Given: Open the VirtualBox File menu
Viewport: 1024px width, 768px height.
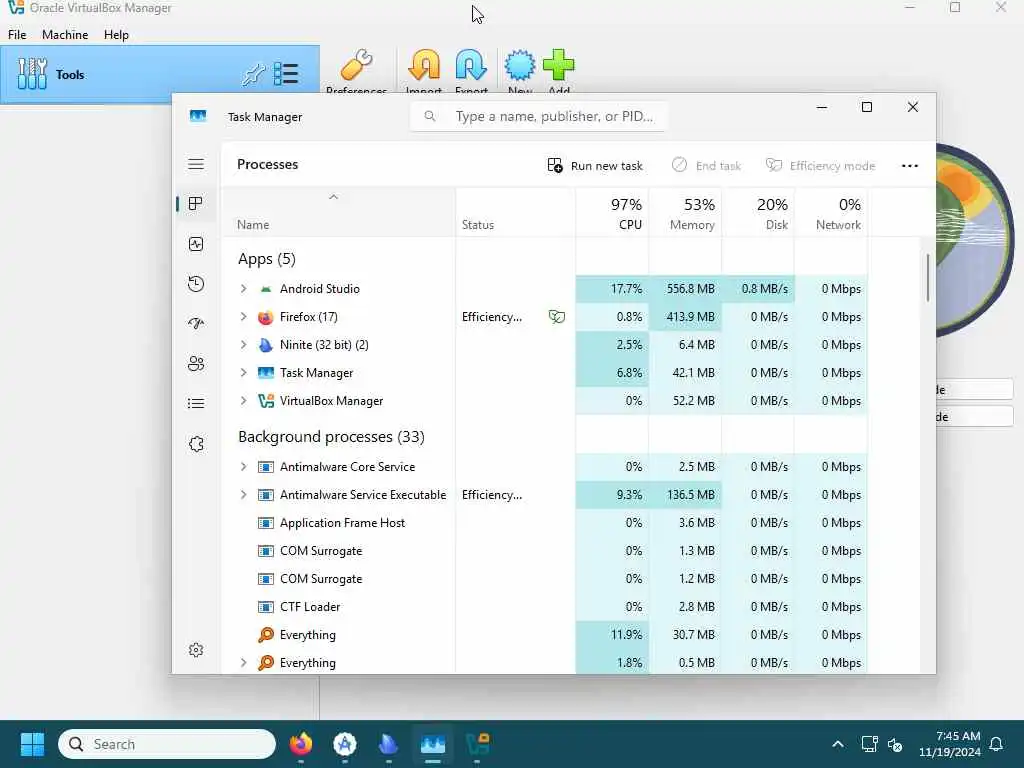Looking at the screenshot, I should pos(17,35).
